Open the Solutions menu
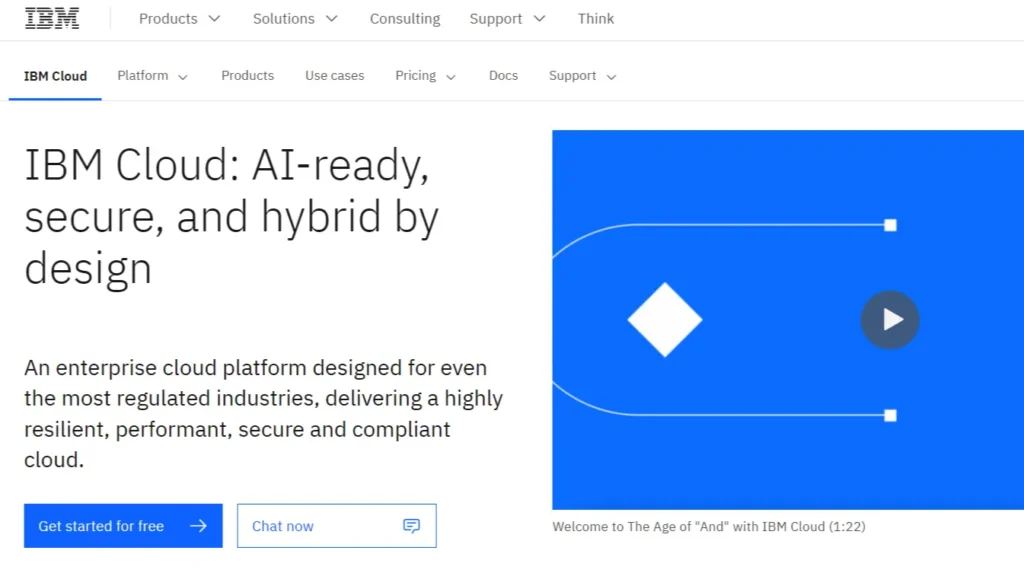1024x576 pixels. pos(295,19)
